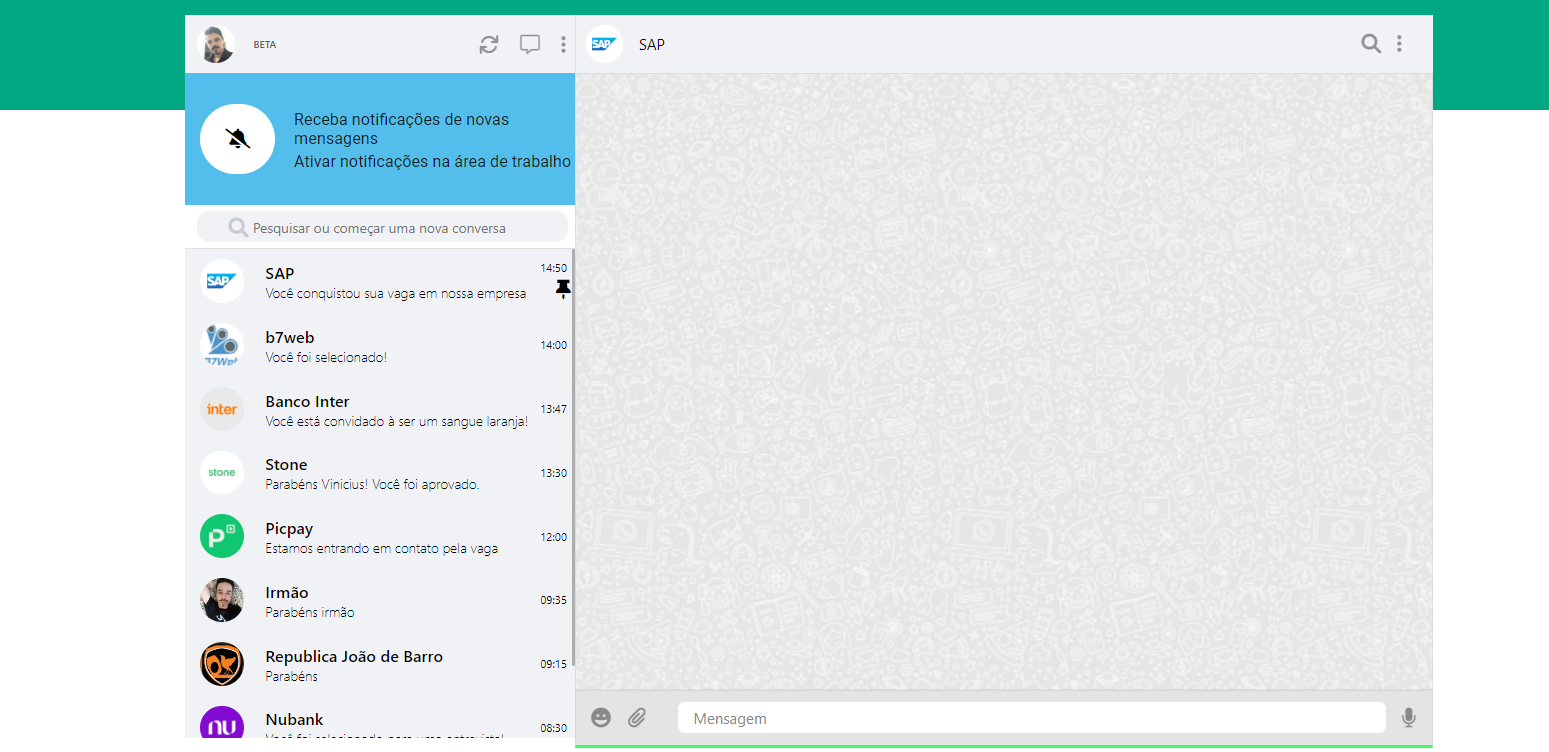Open the SAP conversation in the list

[380, 281]
